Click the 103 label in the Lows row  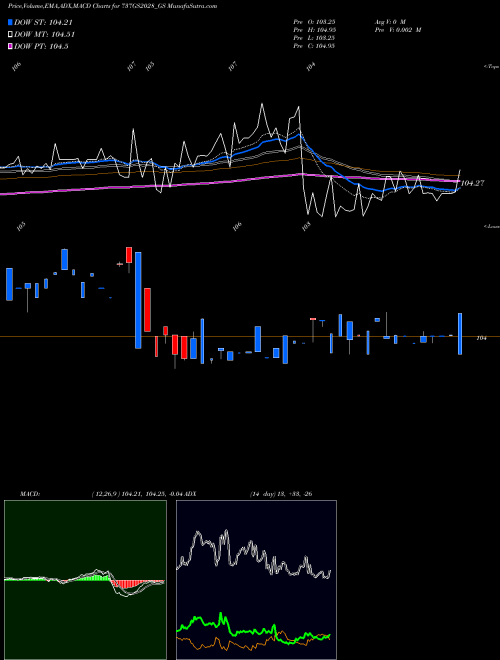(x=306, y=226)
